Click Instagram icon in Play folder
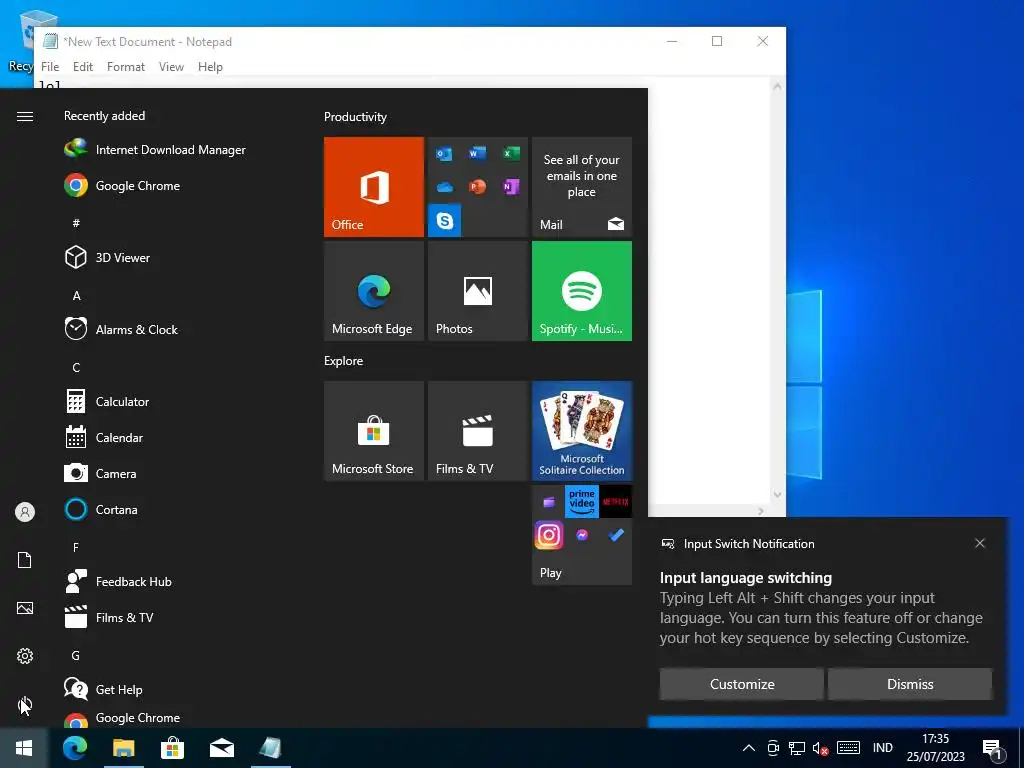This screenshot has height=768, width=1024. pos(549,535)
